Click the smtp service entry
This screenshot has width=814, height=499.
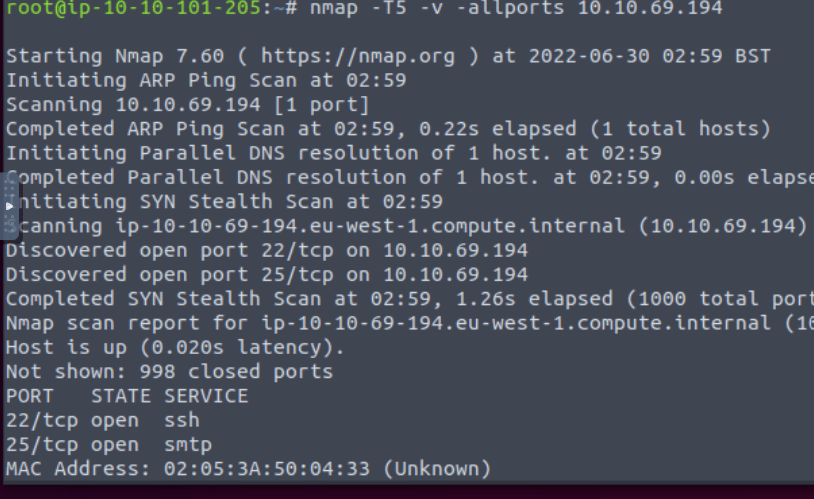pyautogui.click(x=187, y=444)
